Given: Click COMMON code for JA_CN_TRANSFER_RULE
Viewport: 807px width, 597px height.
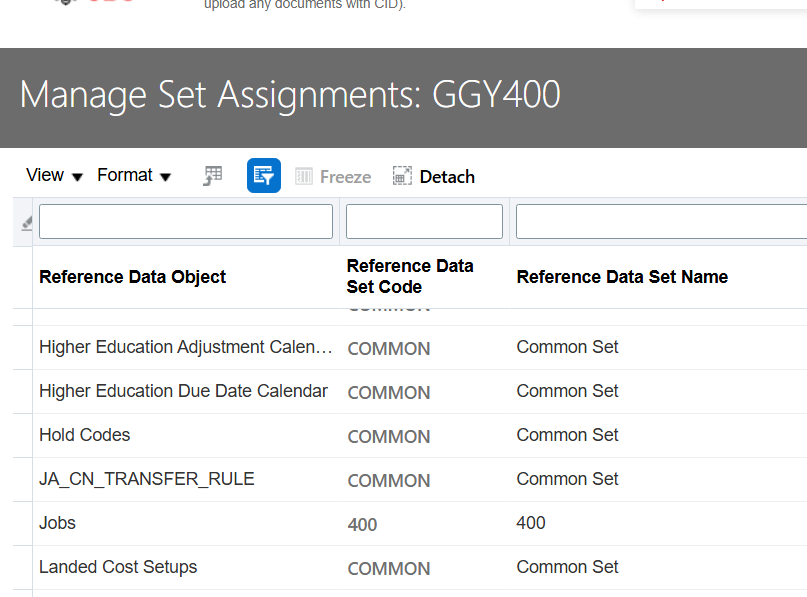Looking at the screenshot, I should coord(389,481).
